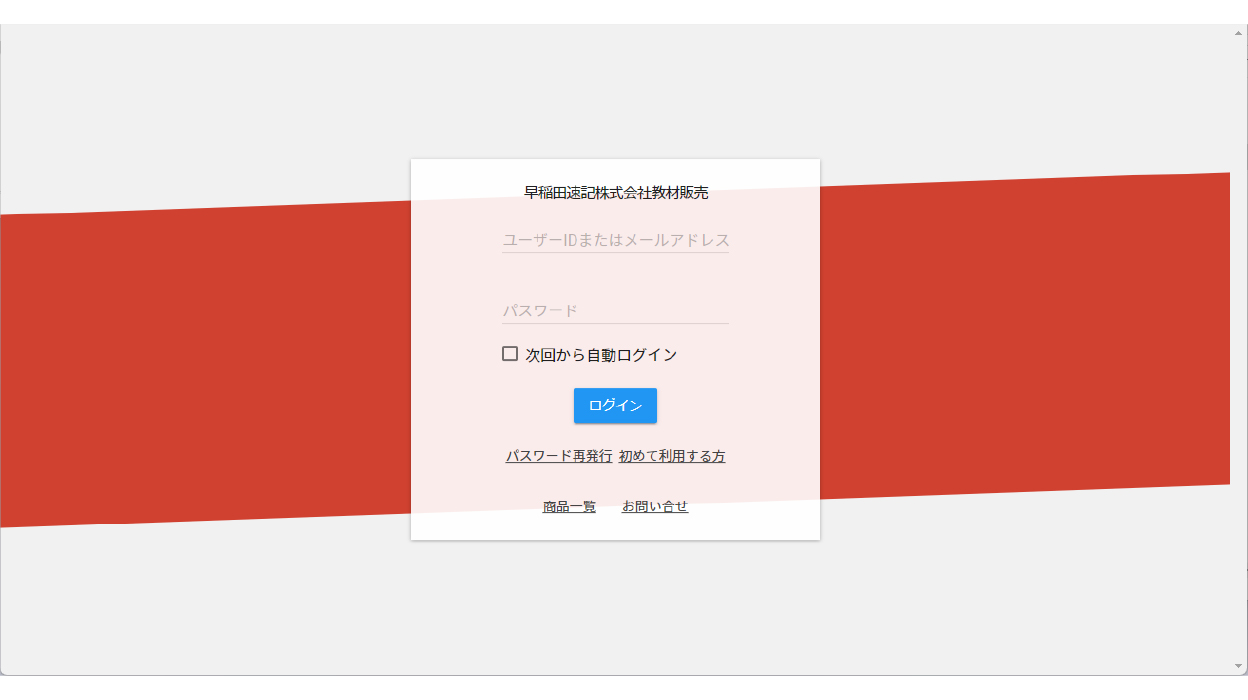The image size is (1248, 700).
Task: Click blank space between ID and password fields
Action: (615, 277)
